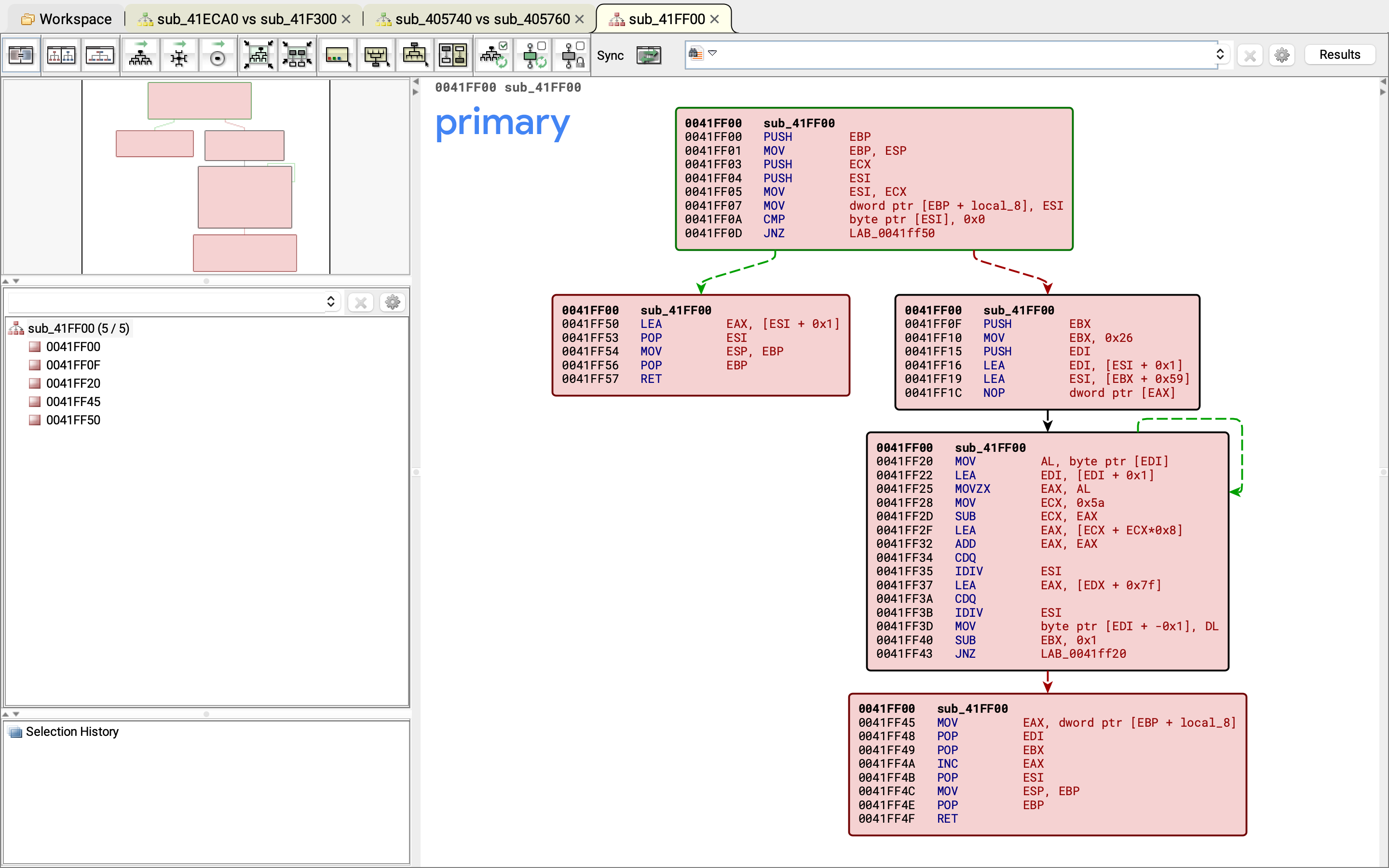Click the Results button
The image size is (1389, 868).
click(x=1340, y=54)
